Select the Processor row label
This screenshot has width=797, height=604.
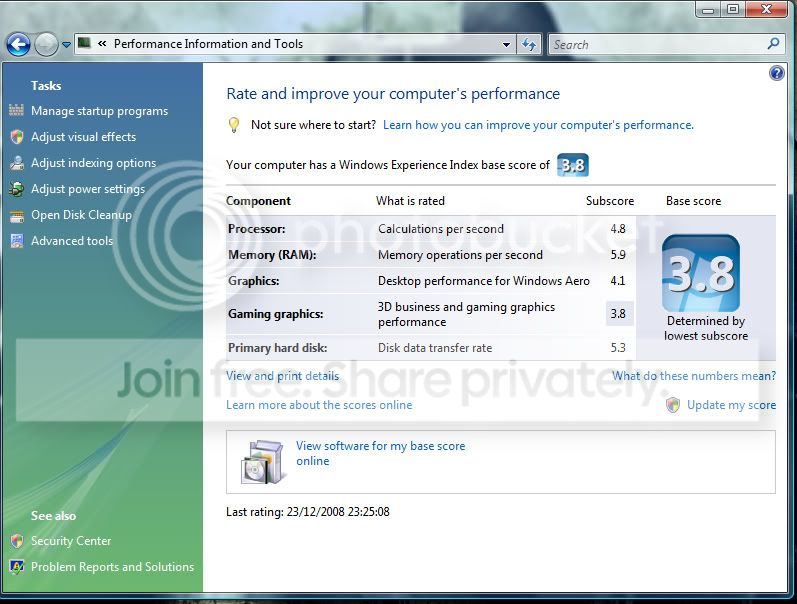click(x=257, y=229)
